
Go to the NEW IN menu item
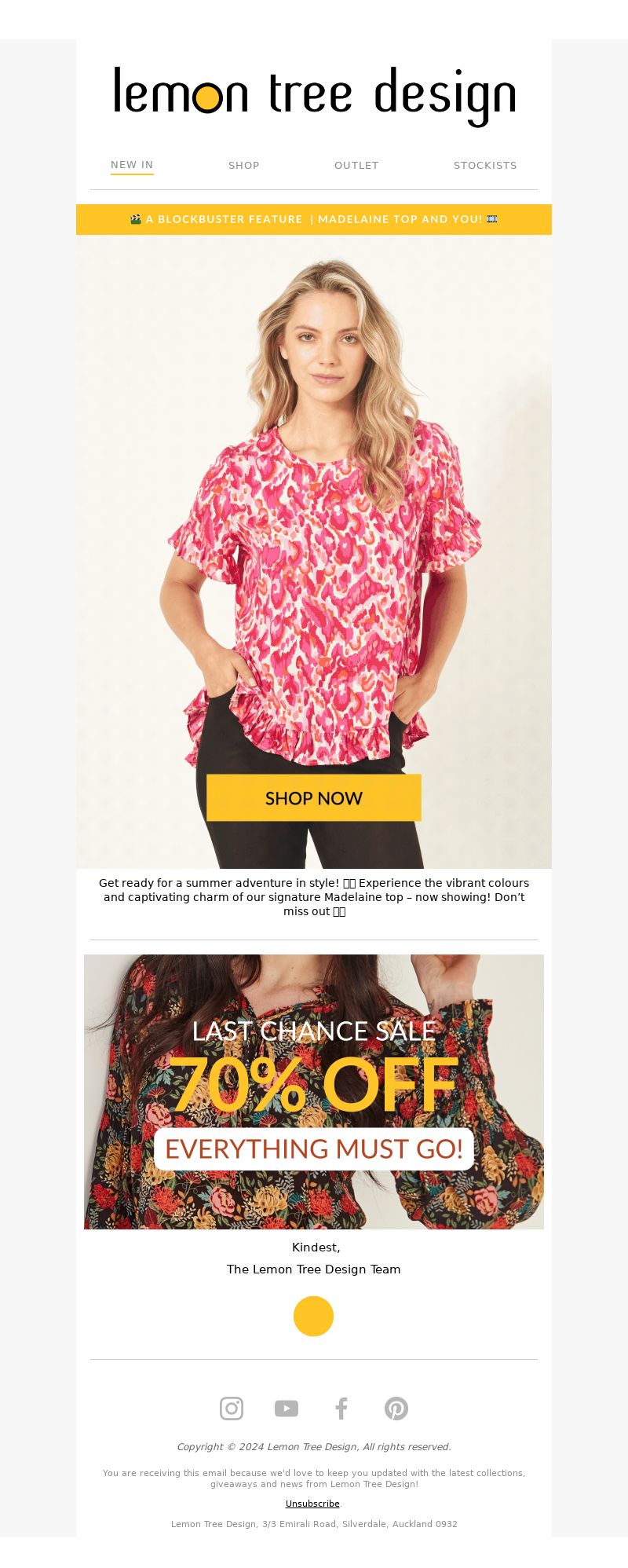pyautogui.click(x=132, y=165)
